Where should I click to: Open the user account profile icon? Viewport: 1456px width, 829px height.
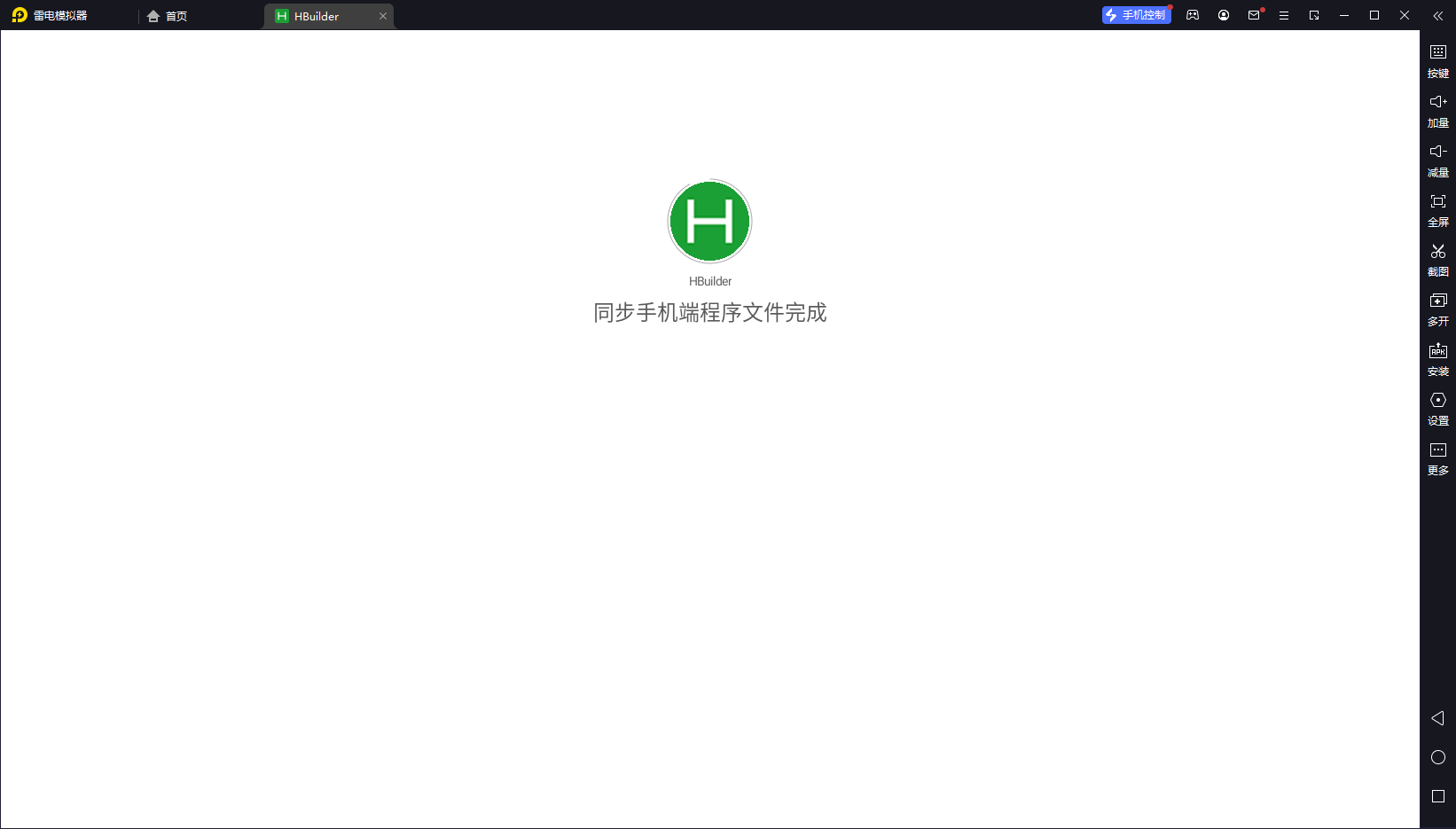click(1224, 15)
